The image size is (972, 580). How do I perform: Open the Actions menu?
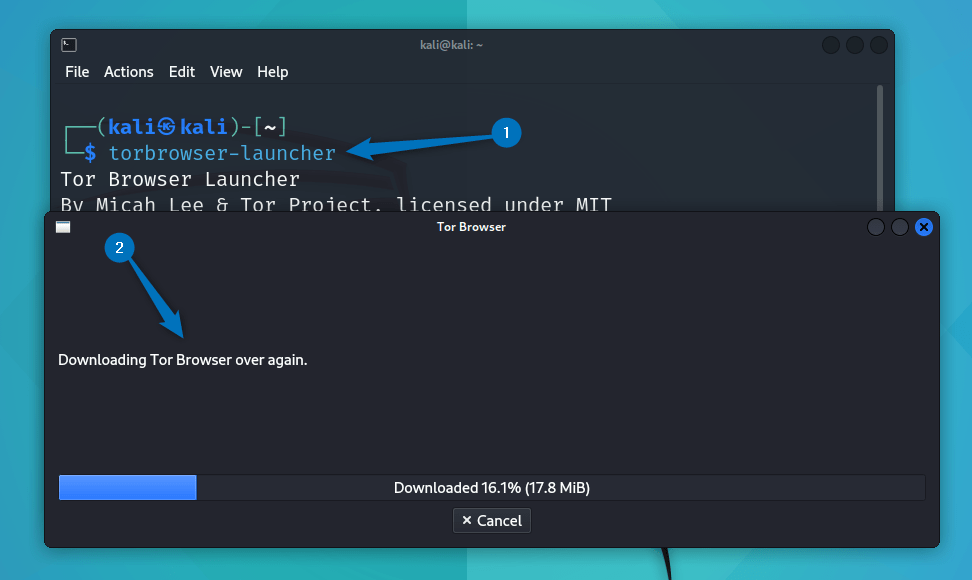128,71
